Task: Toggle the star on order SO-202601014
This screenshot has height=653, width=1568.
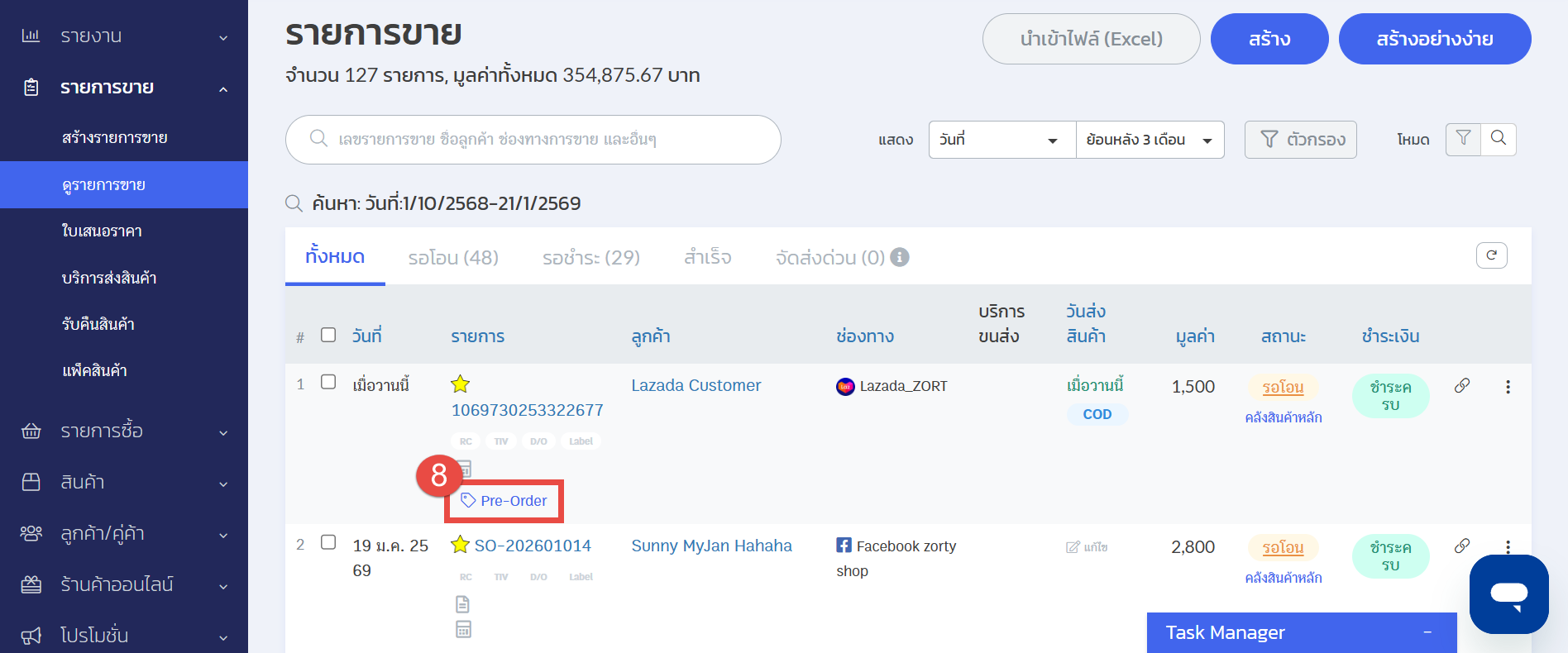Action: (460, 545)
